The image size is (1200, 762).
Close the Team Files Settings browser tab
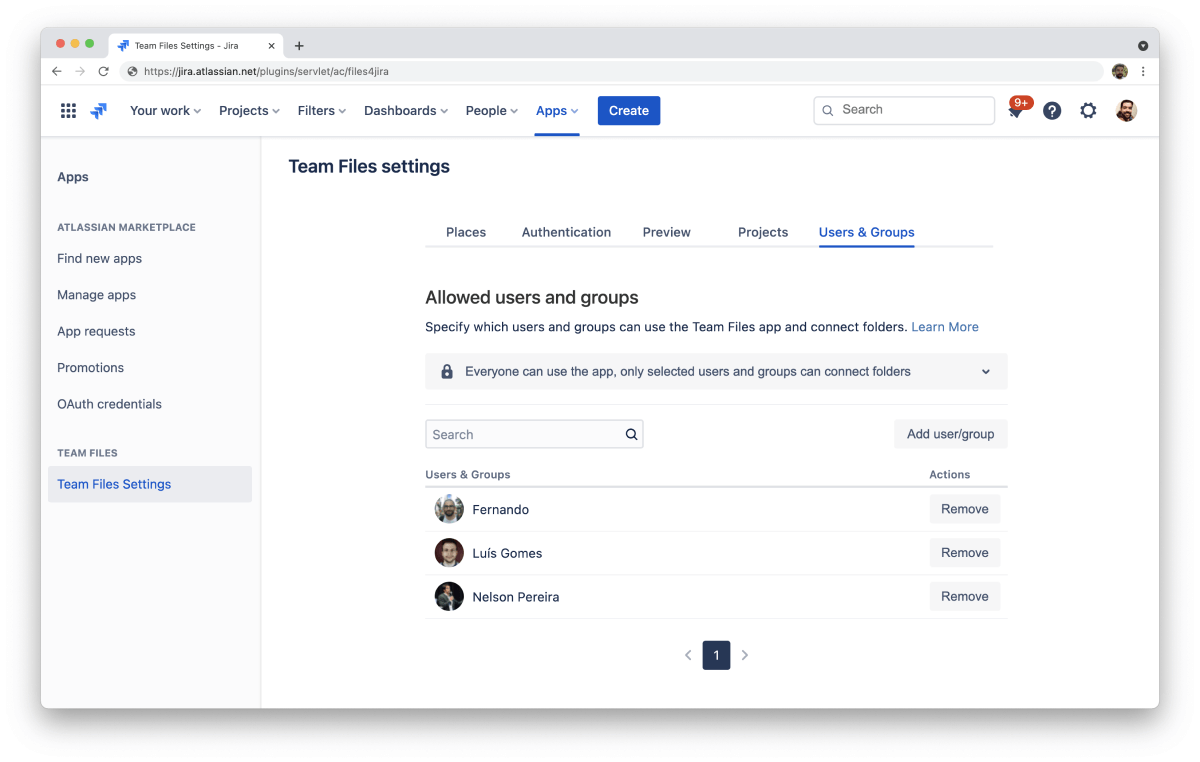tap(272, 46)
